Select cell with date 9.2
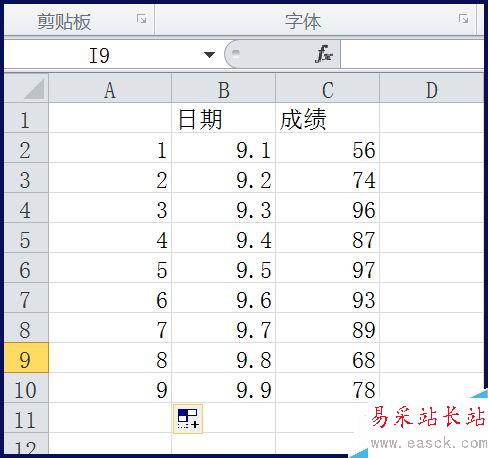Screen dimensions: 488x458 click(x=224, y=178)
